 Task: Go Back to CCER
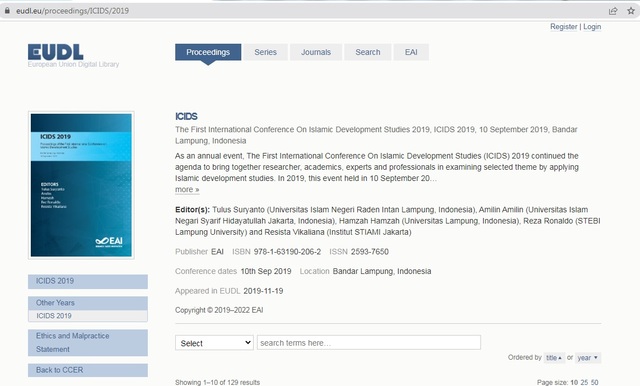[88, 370]
